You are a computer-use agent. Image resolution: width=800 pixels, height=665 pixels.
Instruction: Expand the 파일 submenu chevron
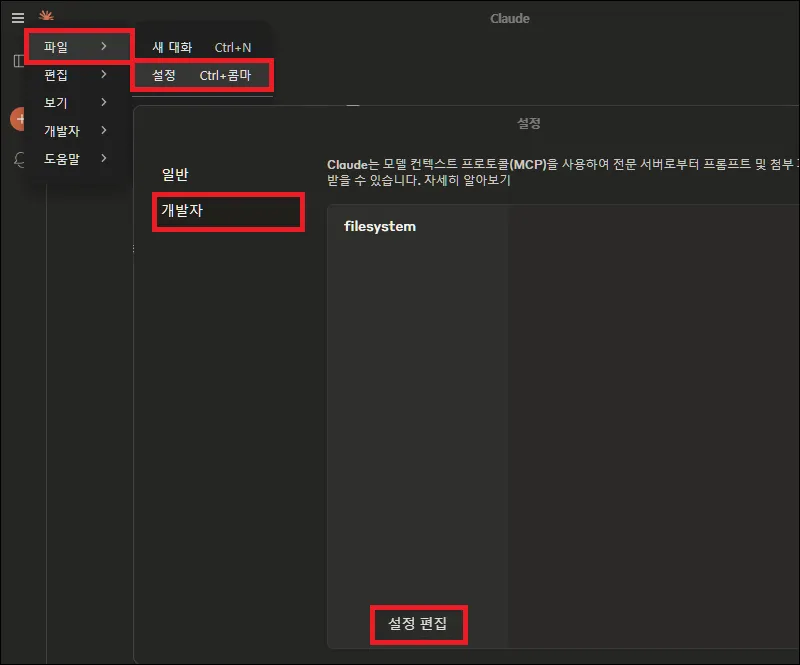(x=104, y=46)
